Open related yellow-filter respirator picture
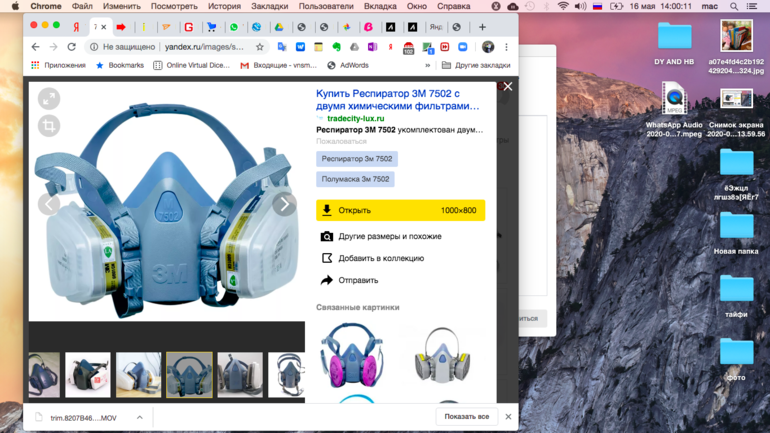770x433 pixels. click(x=441, y=356)
